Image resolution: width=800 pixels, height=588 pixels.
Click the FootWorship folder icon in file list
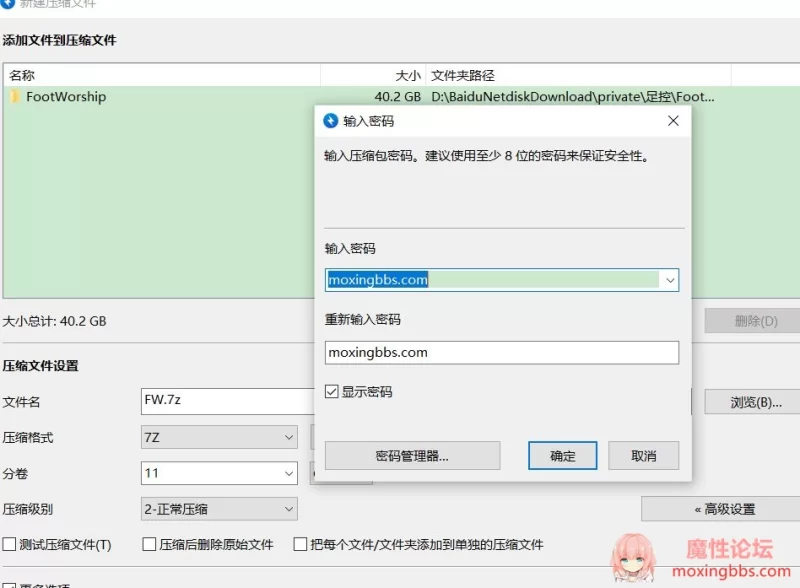coord(15,96)
